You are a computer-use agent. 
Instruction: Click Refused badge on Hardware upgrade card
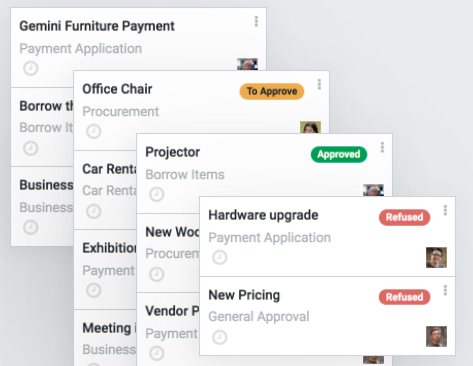pyautogui.click(x=404, y=217)
